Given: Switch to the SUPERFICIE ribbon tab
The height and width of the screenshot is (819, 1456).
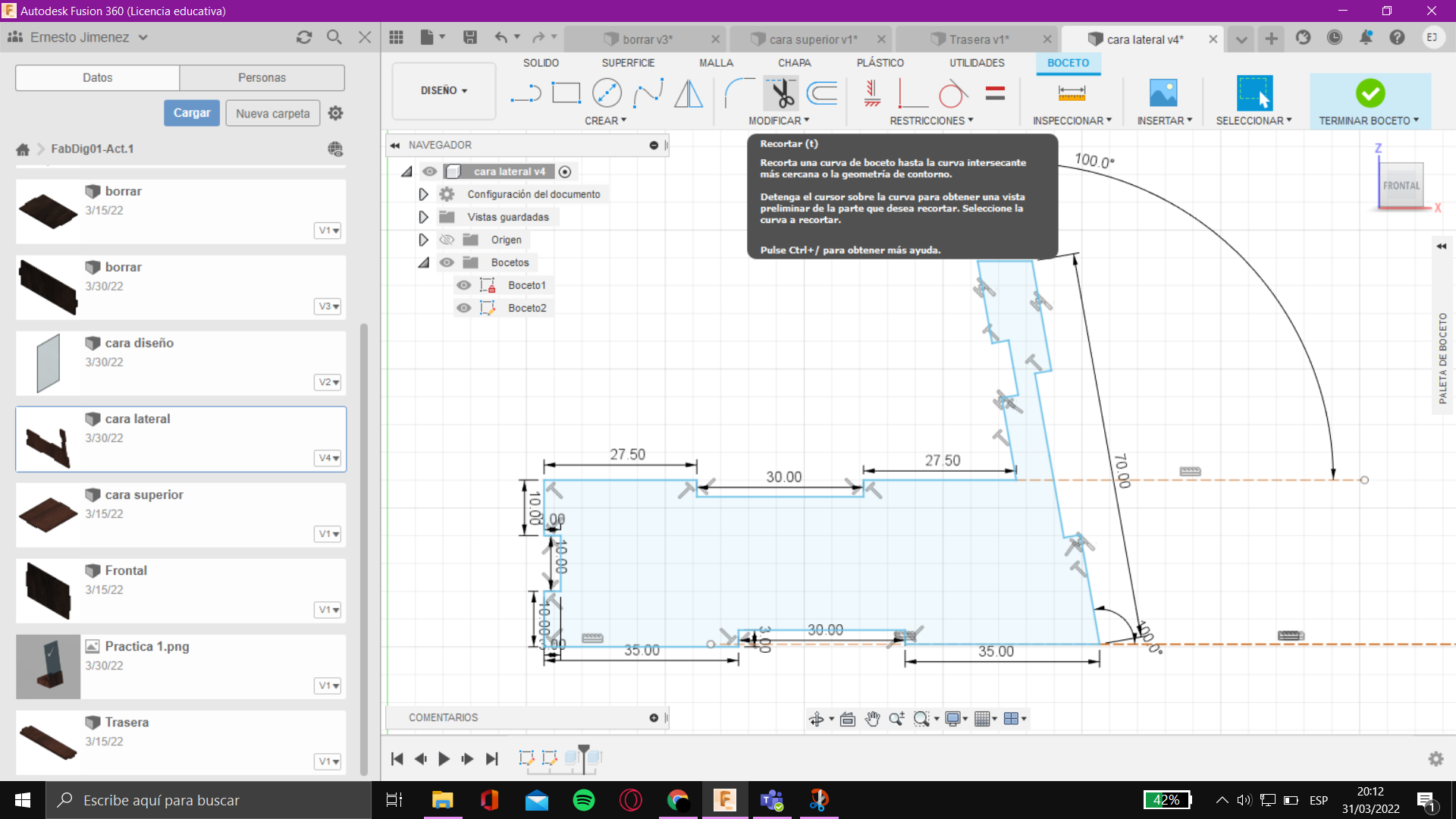Looking at the screenshot, I should coord(628,63).
